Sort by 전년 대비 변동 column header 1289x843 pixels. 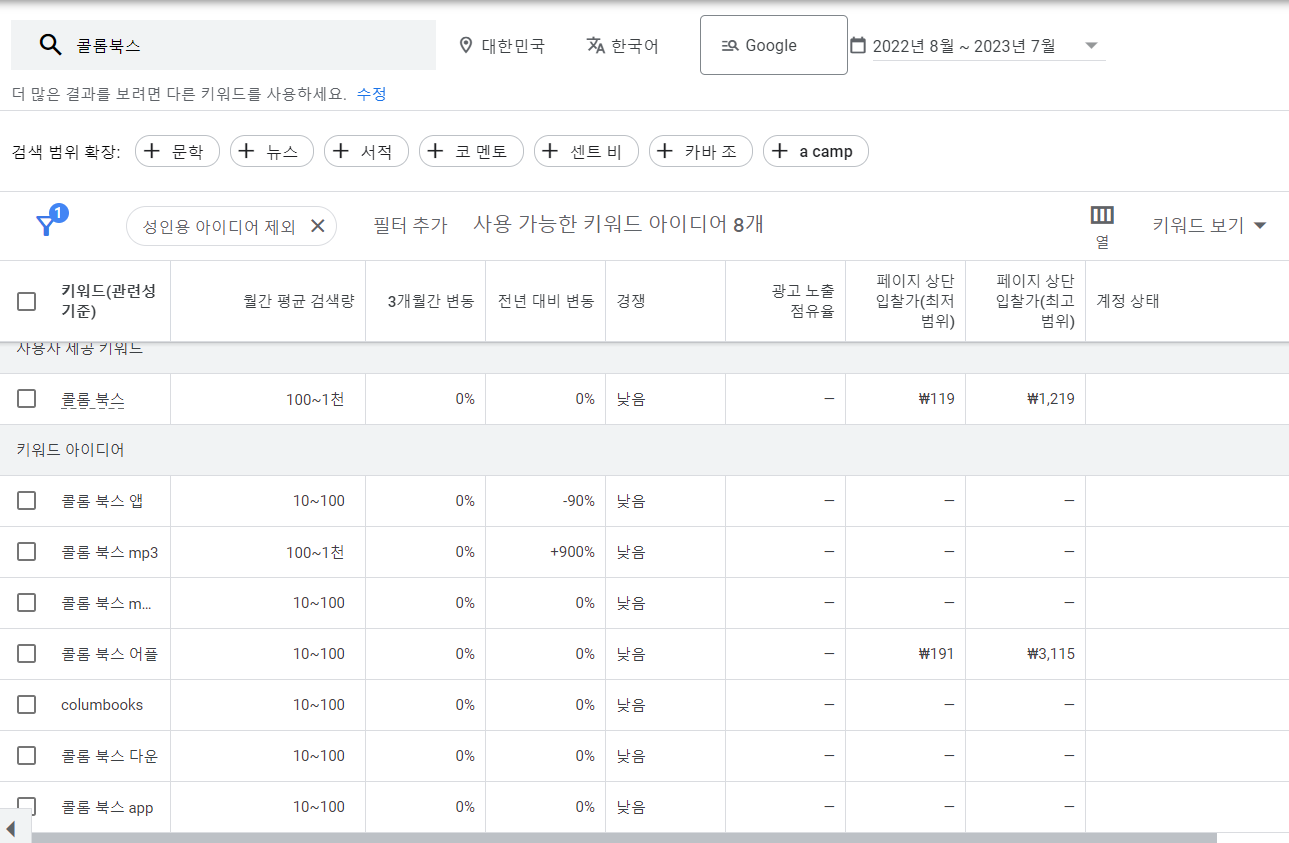546,301
